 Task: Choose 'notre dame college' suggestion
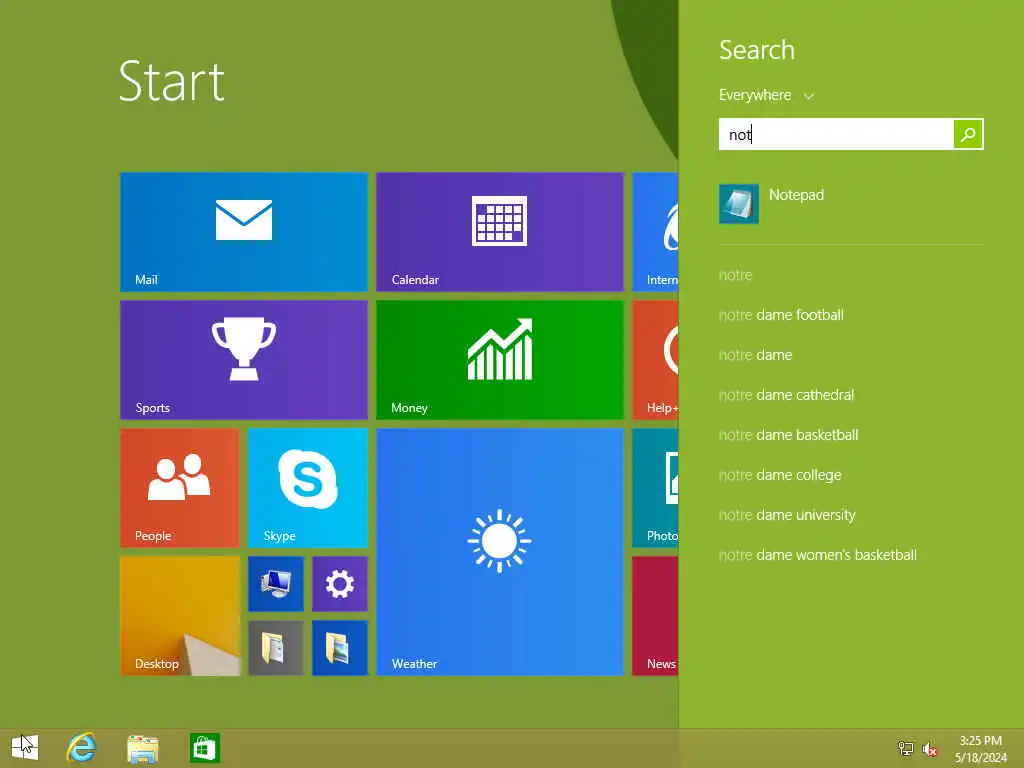[x=780, y=475]
